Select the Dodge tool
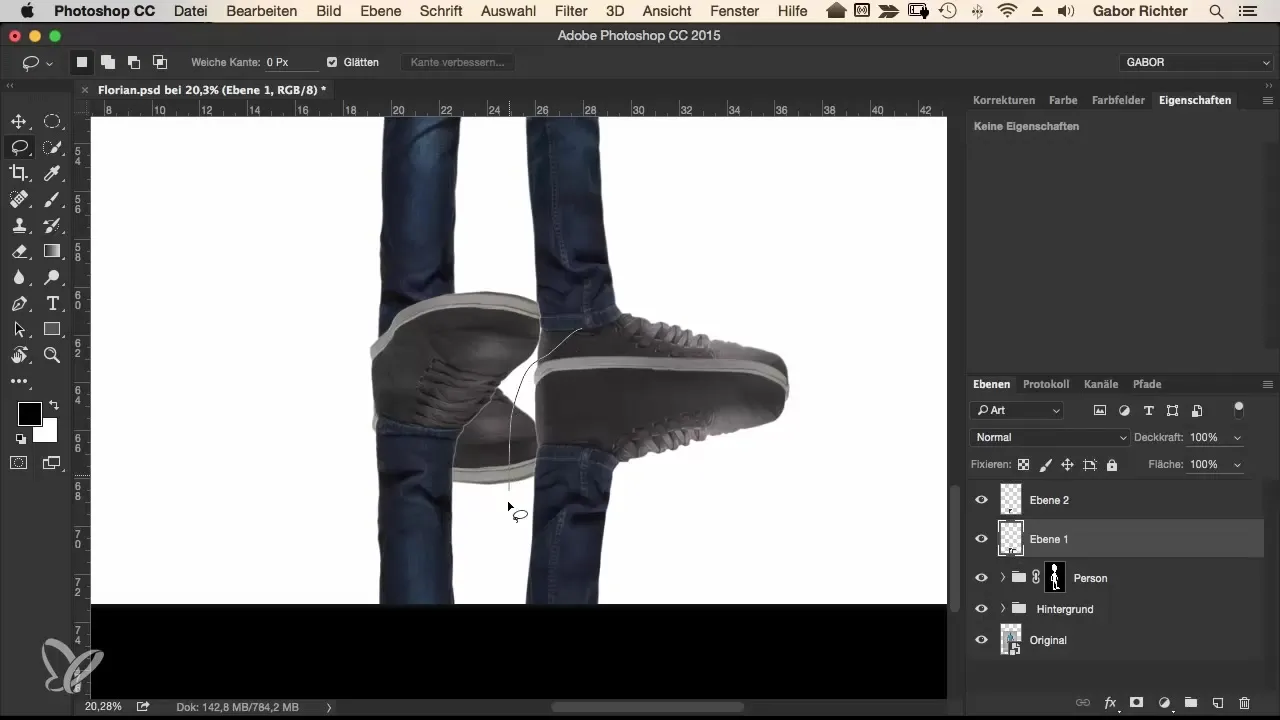This screenshot has height=720, width=1280. (x=52, y=277)
